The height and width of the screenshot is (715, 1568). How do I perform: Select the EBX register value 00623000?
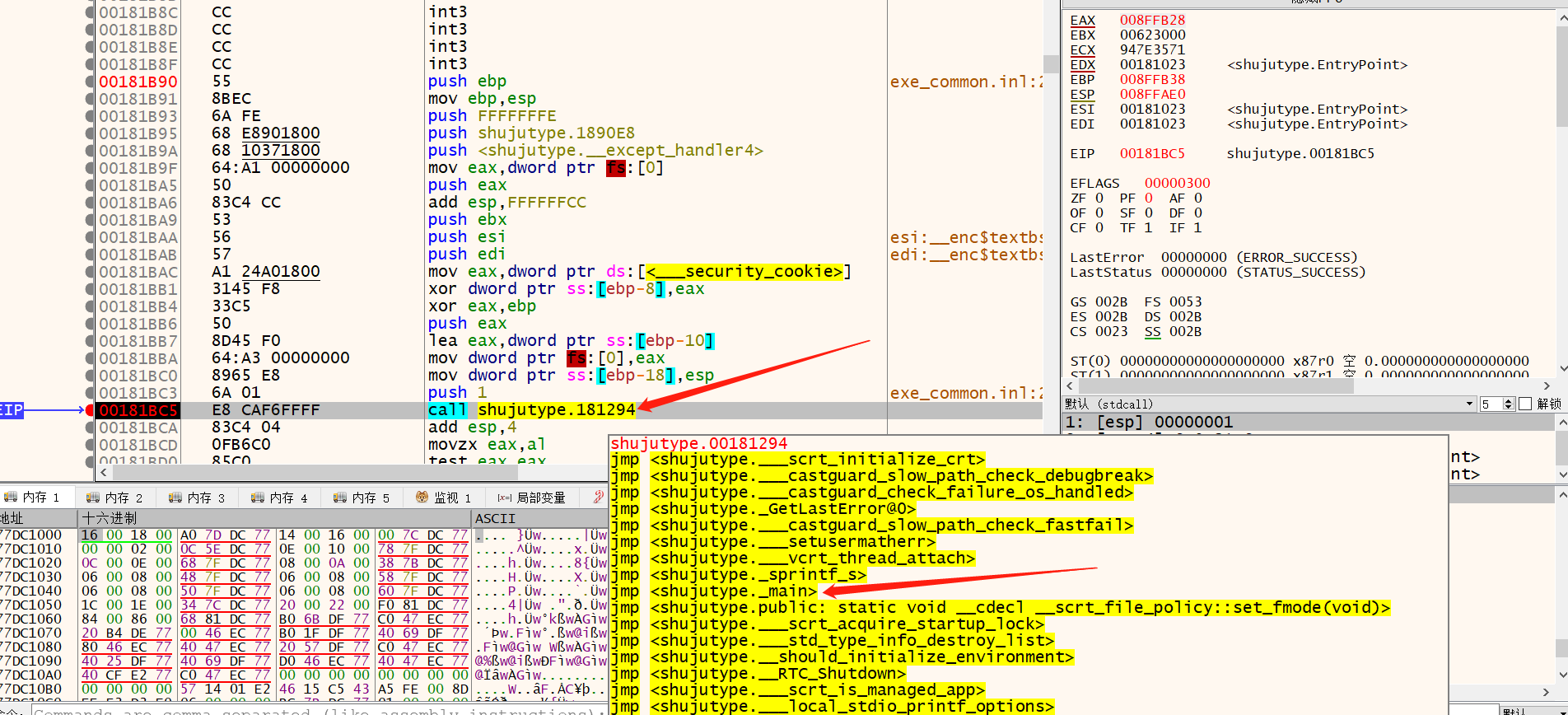pyautogui.click(x=1152, y=35)
